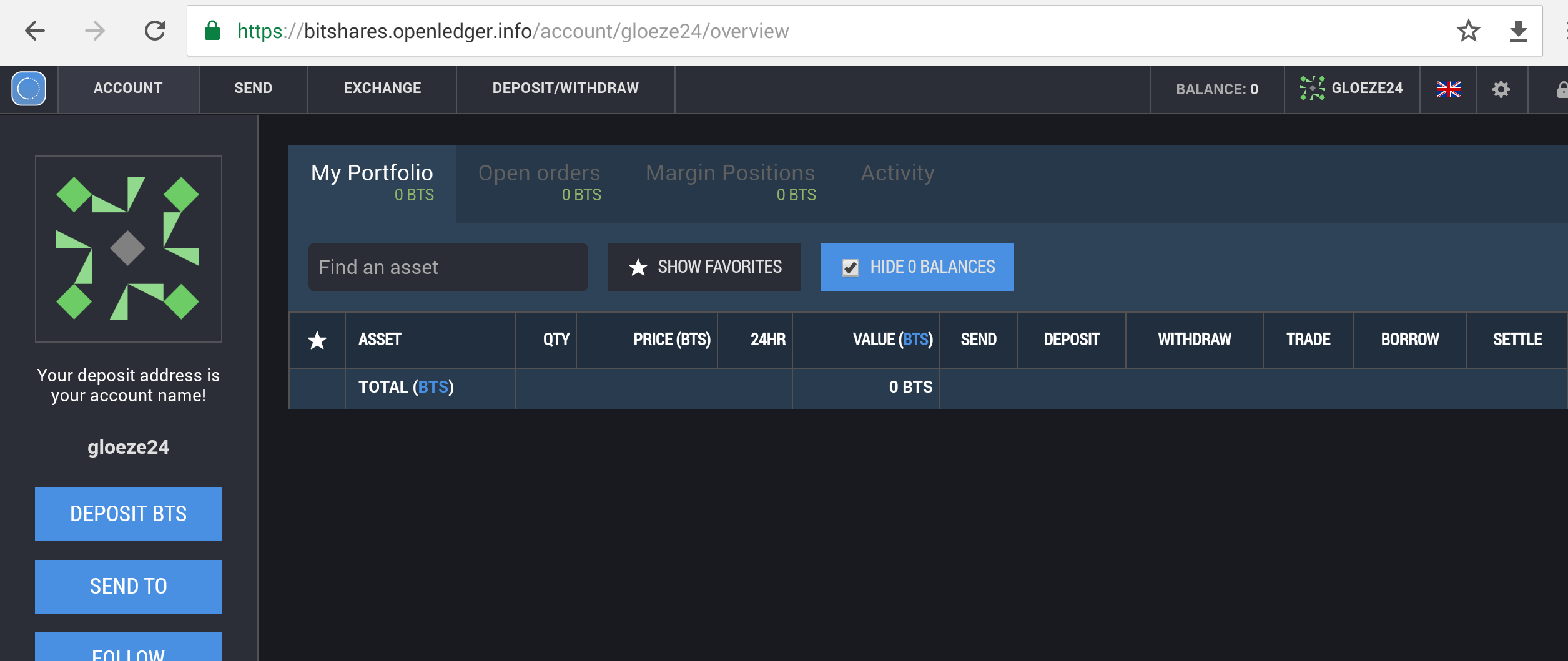This screenshot has height=661, width=1568.
Task: Go back with the browser back arrow
Action: click(35, 31)
